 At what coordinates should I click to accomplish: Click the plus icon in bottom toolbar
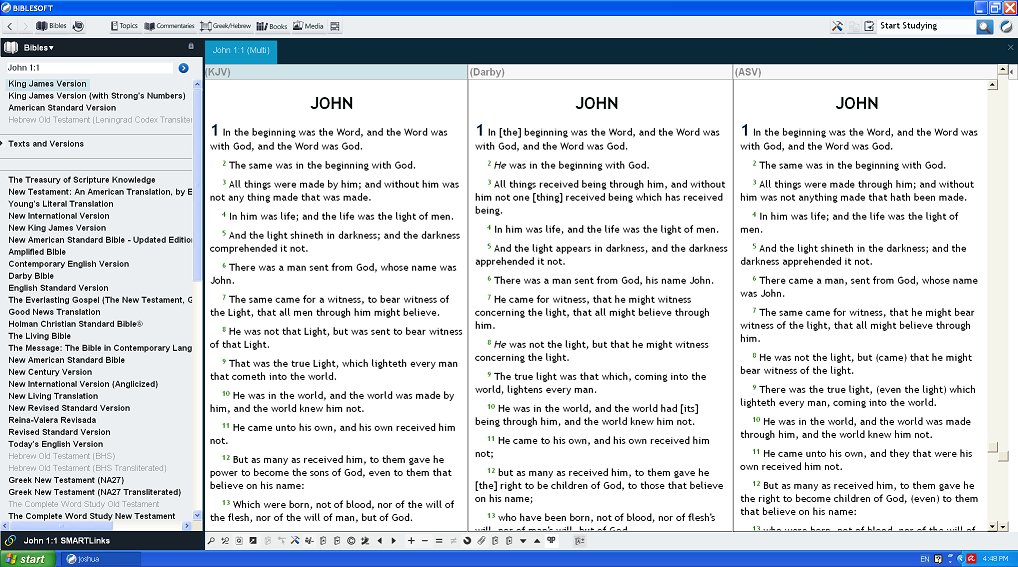click(411, 541)
